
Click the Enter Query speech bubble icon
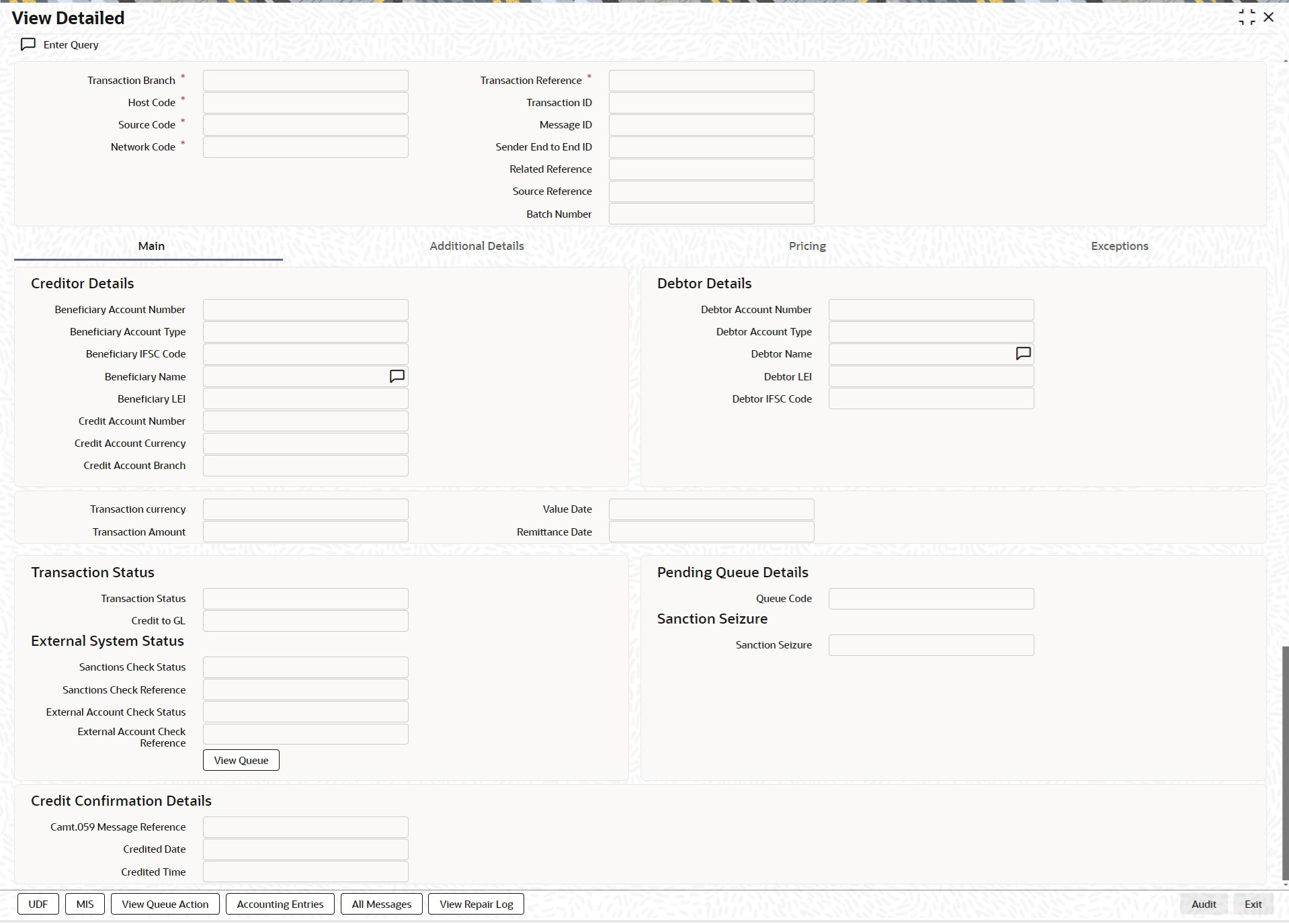click(x=28, y=44)
